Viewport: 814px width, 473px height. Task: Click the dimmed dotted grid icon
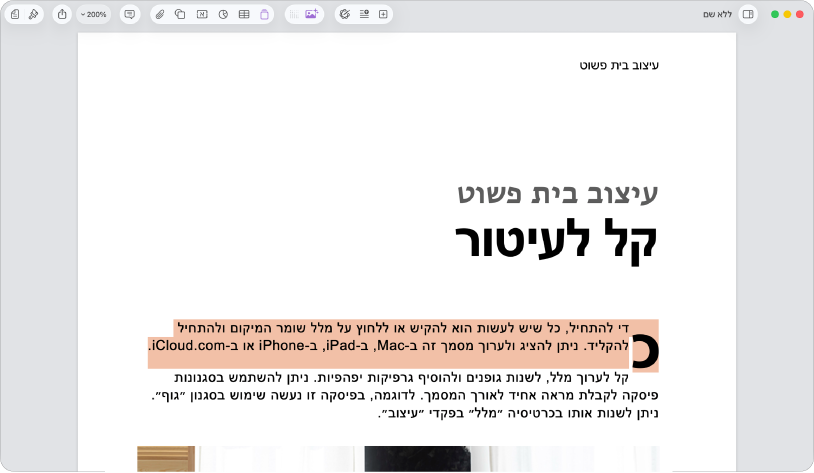[294, 15]
